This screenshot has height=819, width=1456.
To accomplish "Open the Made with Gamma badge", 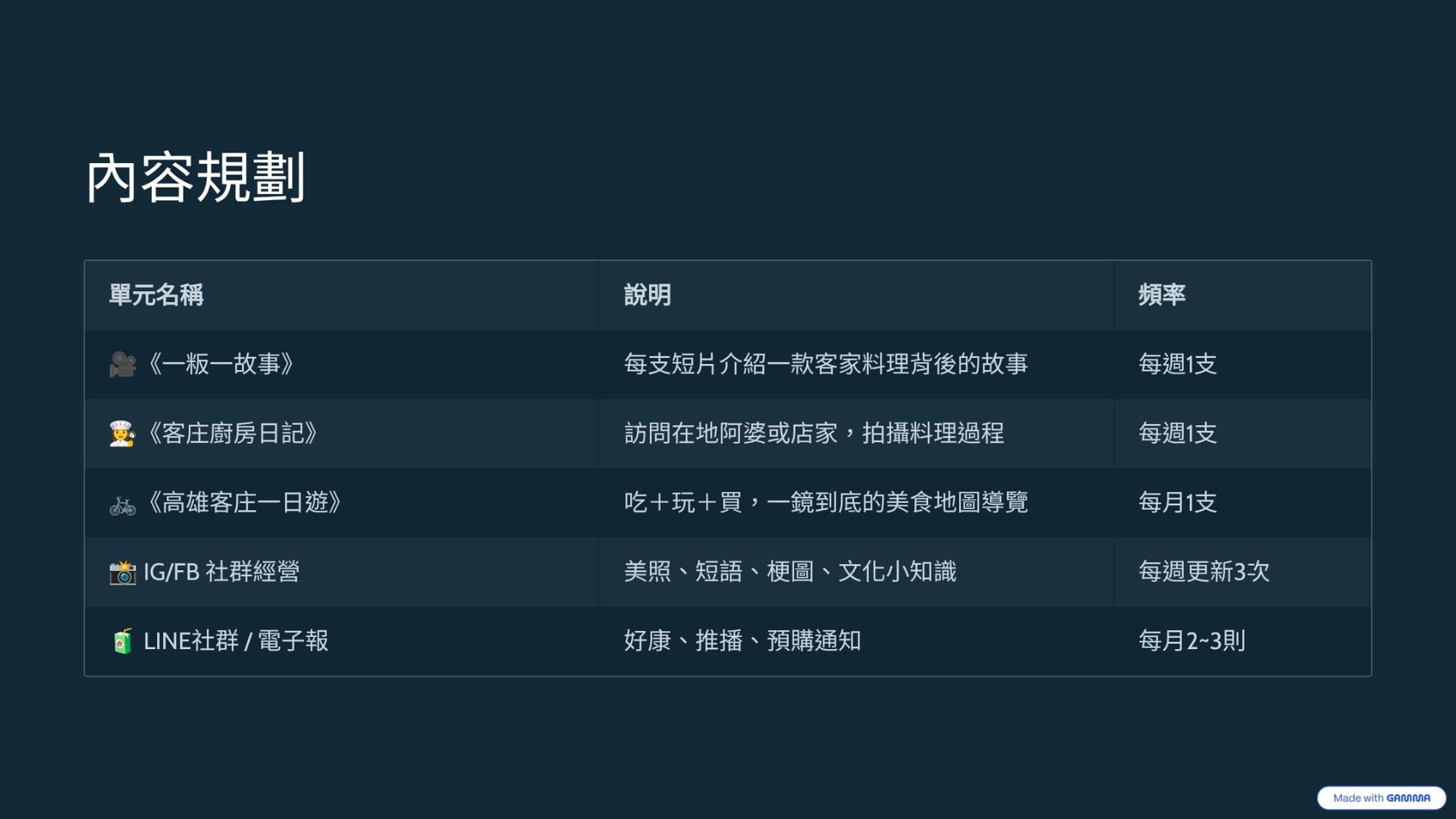I will click(1382, 798).
